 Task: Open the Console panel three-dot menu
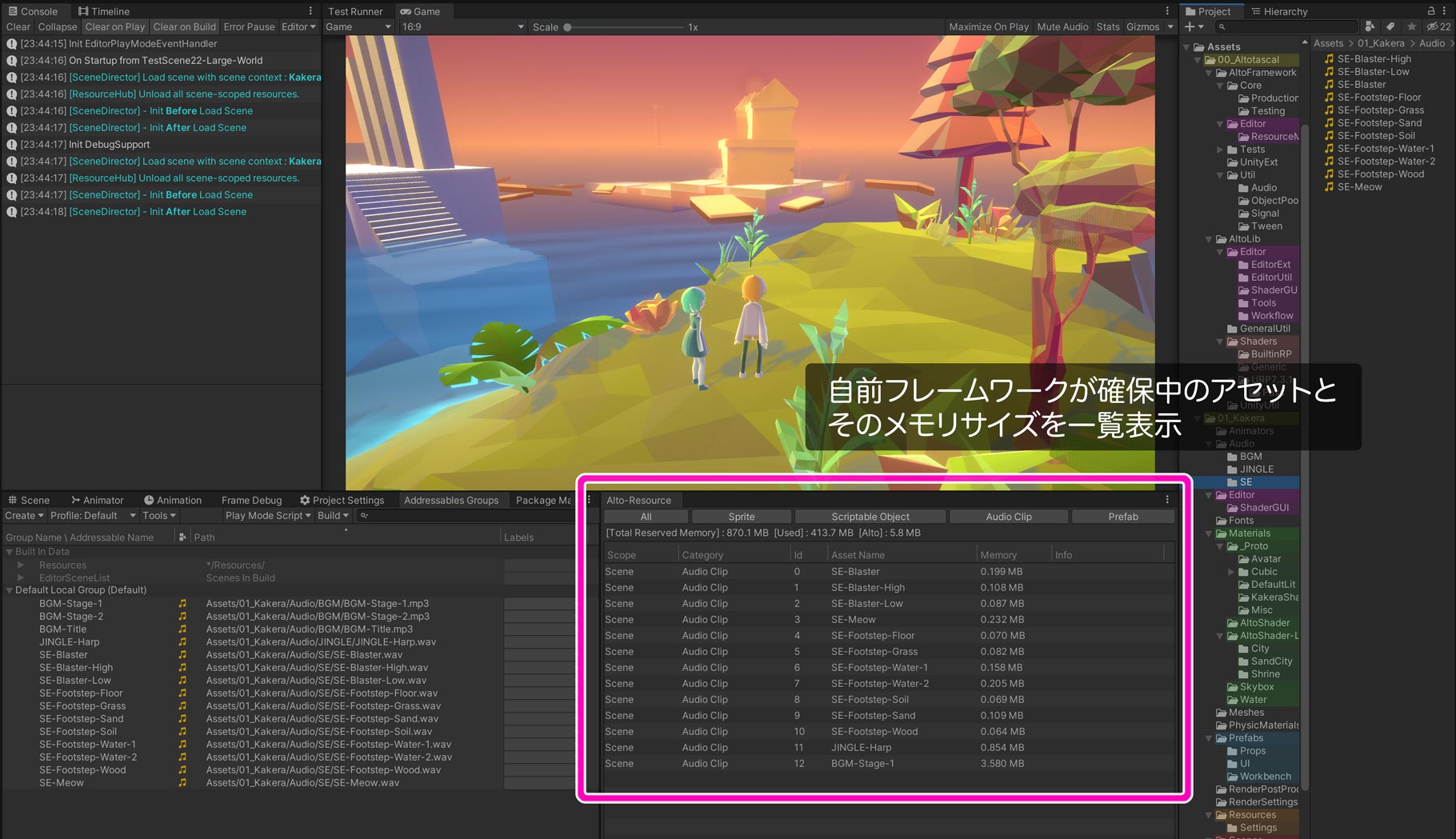(310, 11)
